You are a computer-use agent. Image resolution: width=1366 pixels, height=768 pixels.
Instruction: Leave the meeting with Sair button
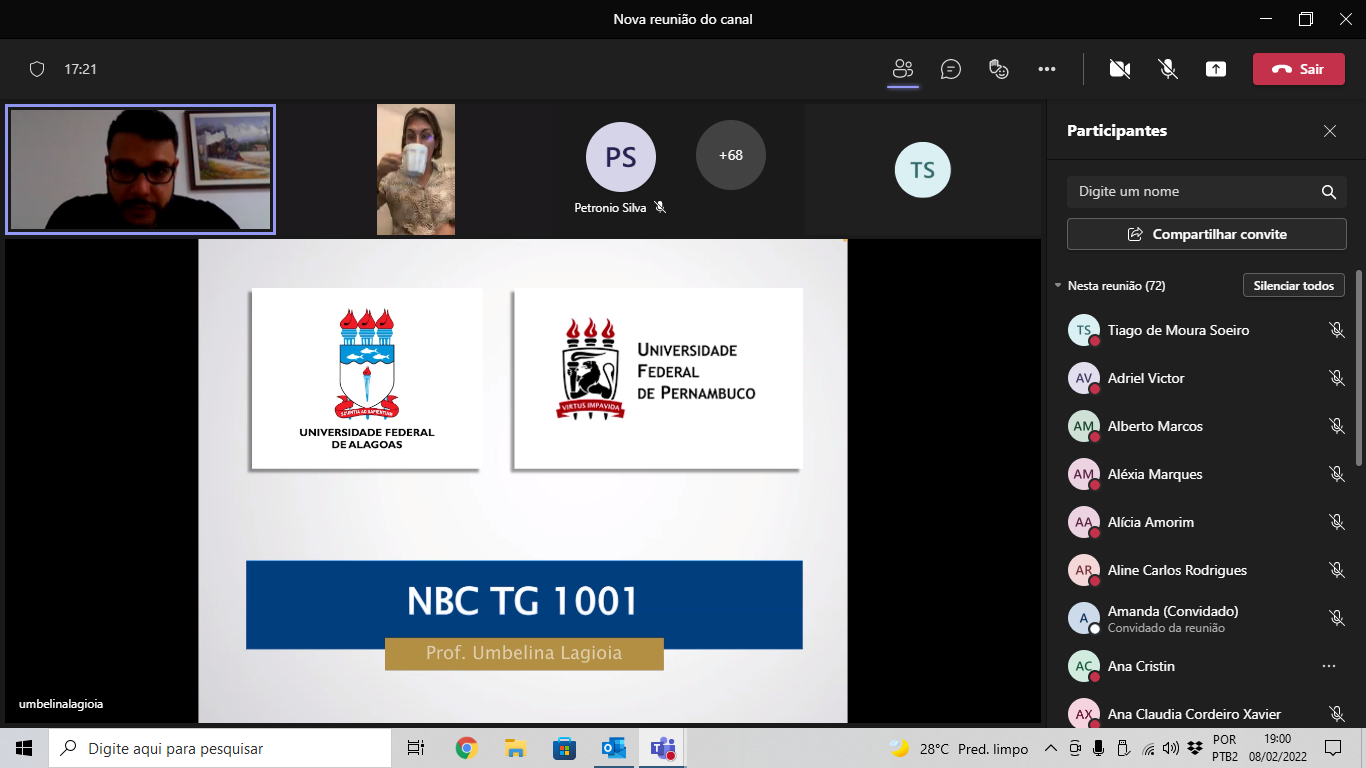[x=1298, y=69]
